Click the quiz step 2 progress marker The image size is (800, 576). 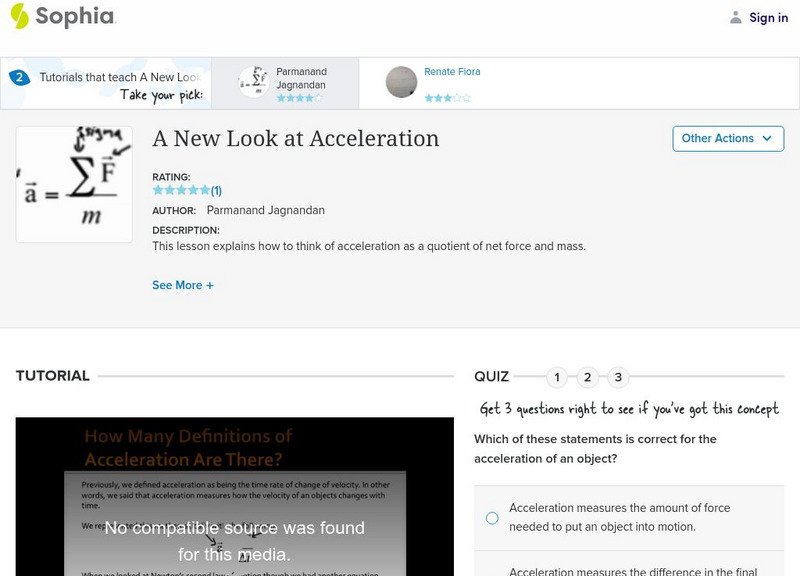coord(588,377)
